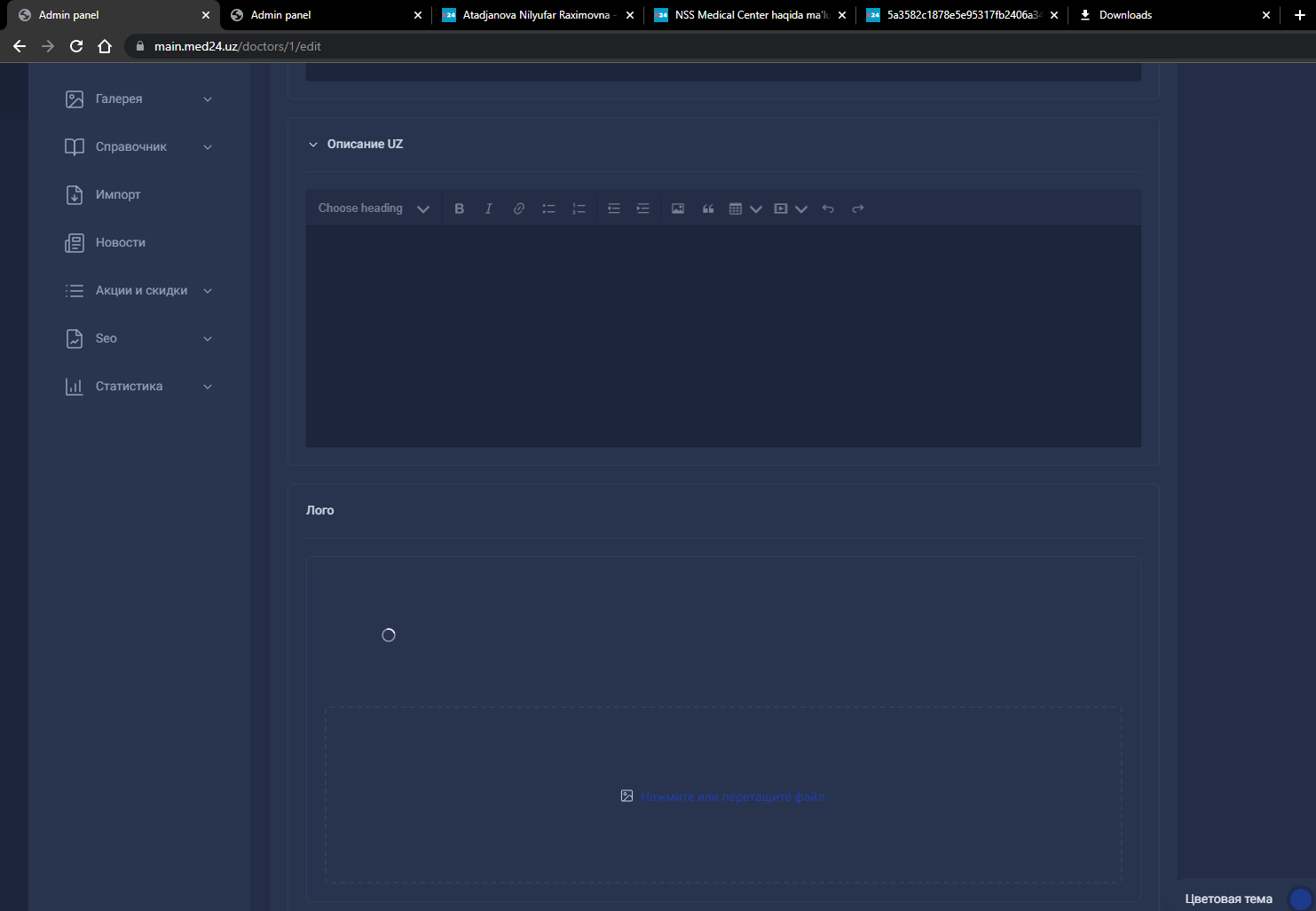Switch to the Atadjanova Nilyufar Raximovna tab

click(x=537, y=15)
